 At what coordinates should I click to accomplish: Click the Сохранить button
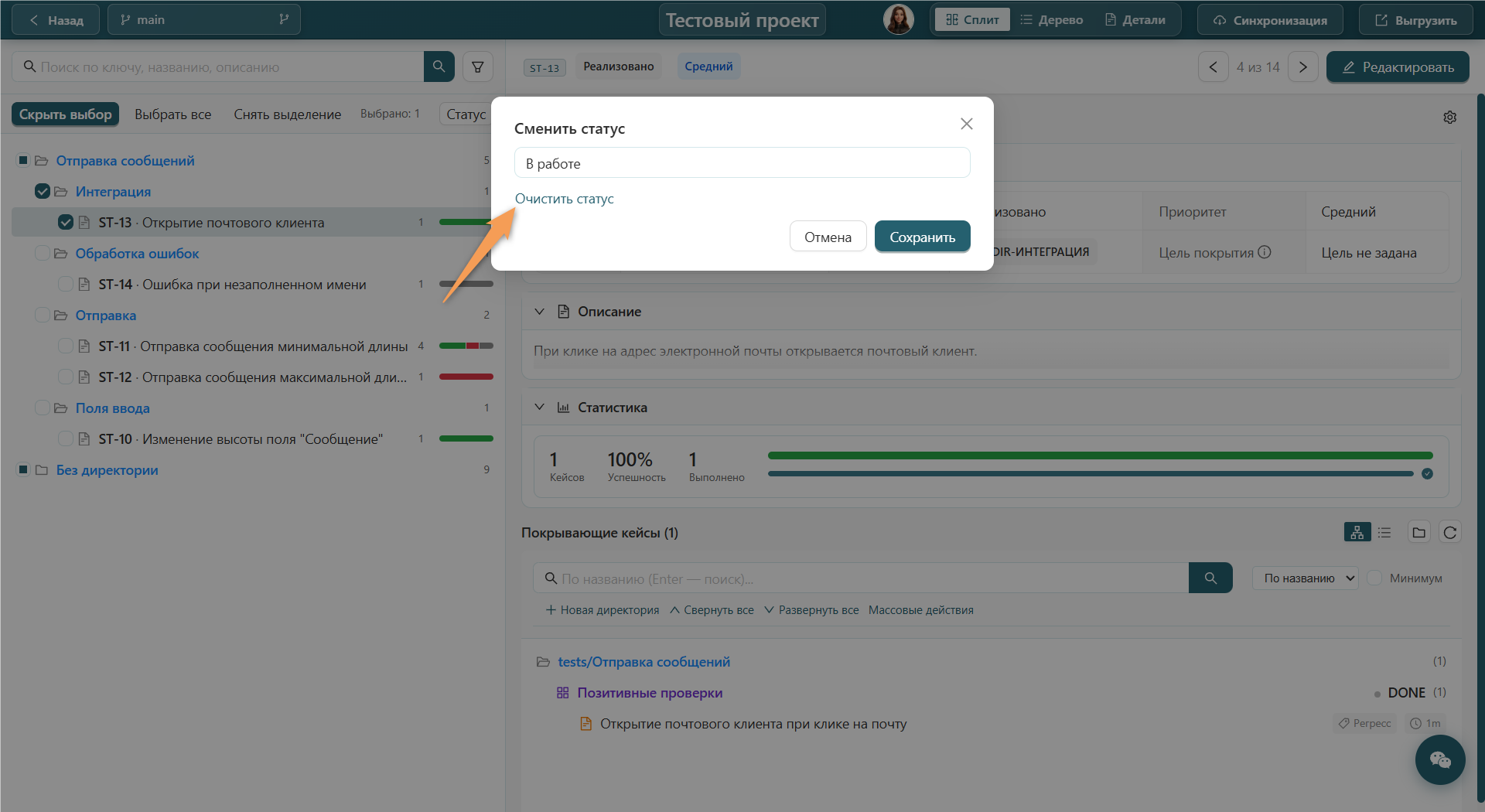click(922, 237)
